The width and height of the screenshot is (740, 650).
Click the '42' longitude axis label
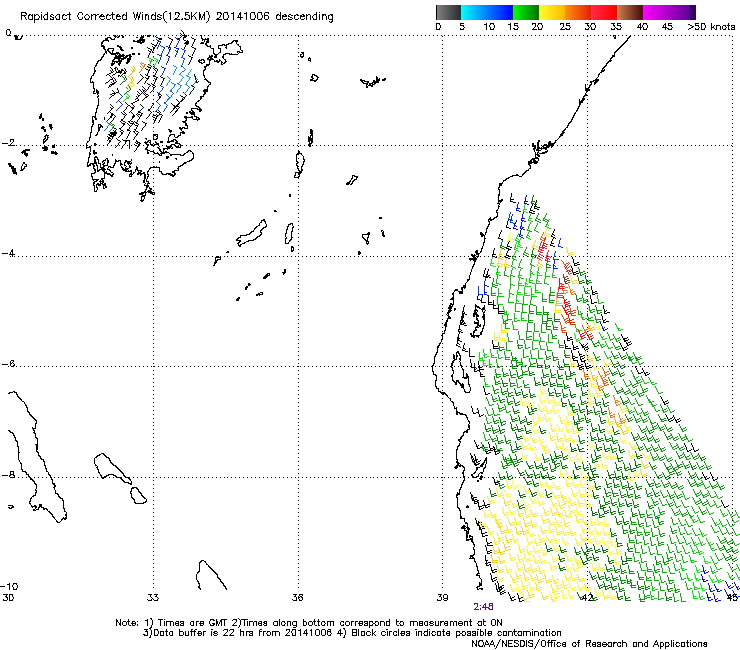coord(587,598)
